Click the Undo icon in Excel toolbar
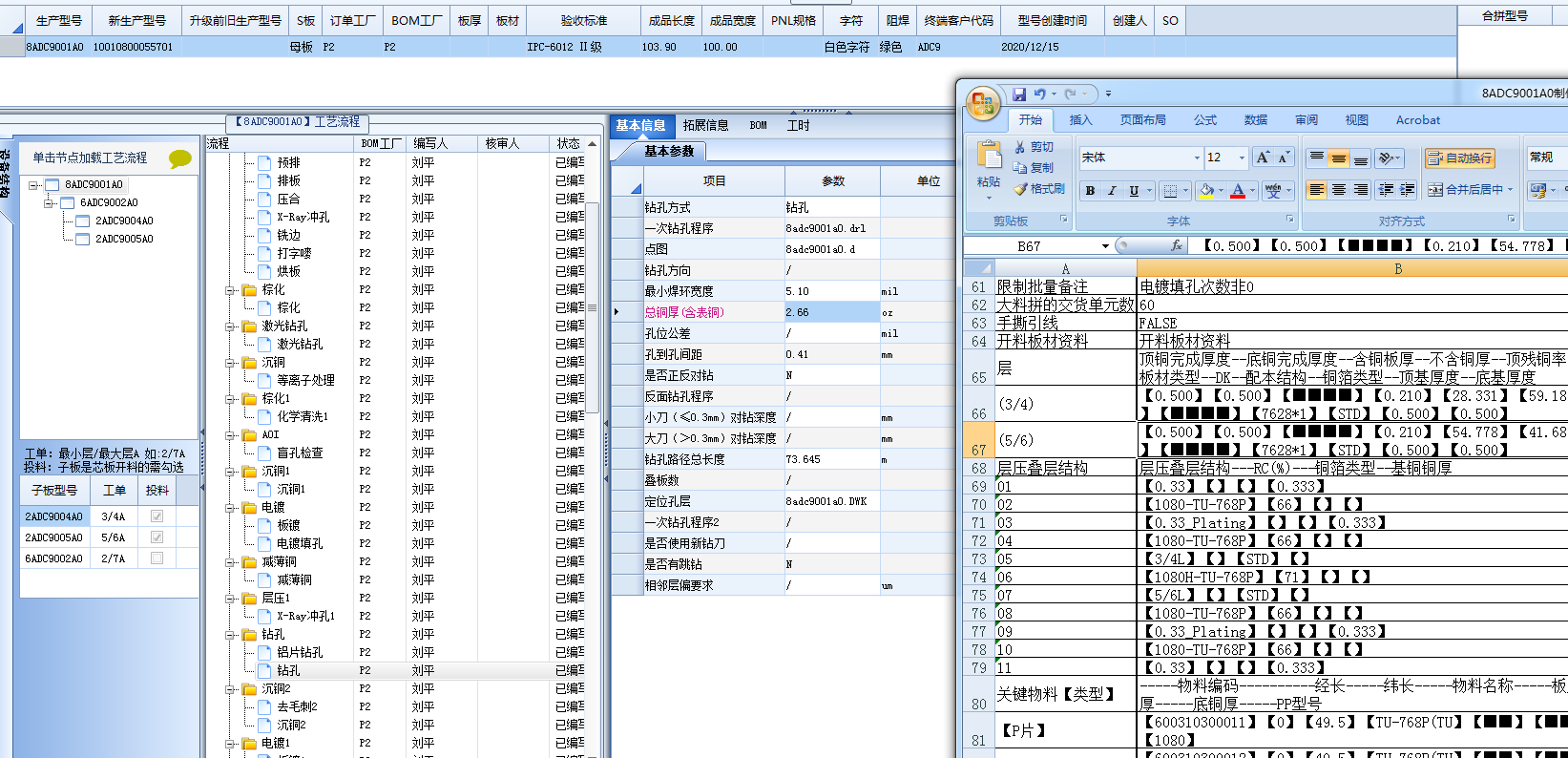Image resolution: width=1568 pixels, height=758 pixels. [x=1039, y=94]
